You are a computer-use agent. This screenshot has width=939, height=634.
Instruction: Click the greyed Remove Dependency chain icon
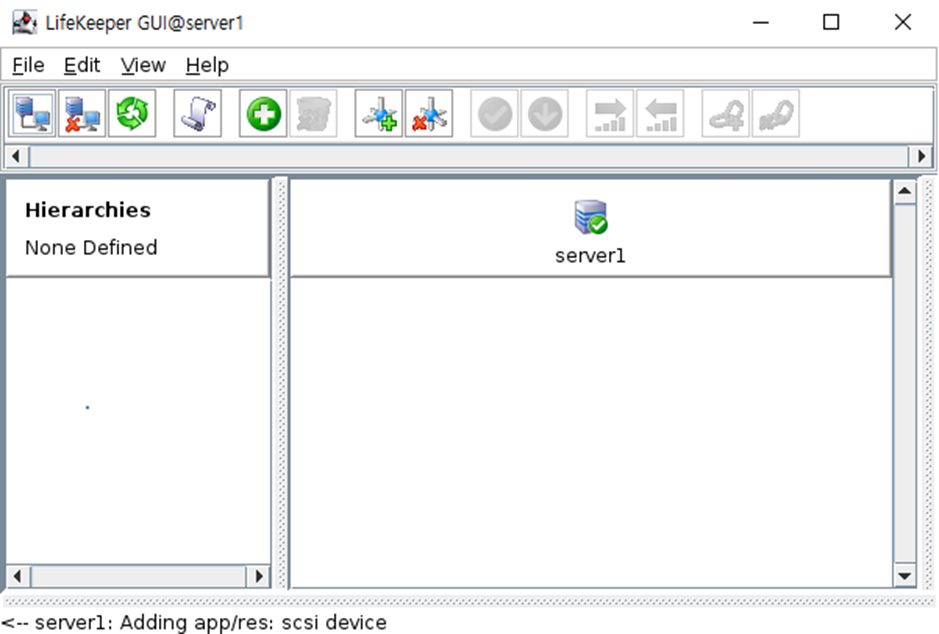pyautogui.click(x=776, y=114)
